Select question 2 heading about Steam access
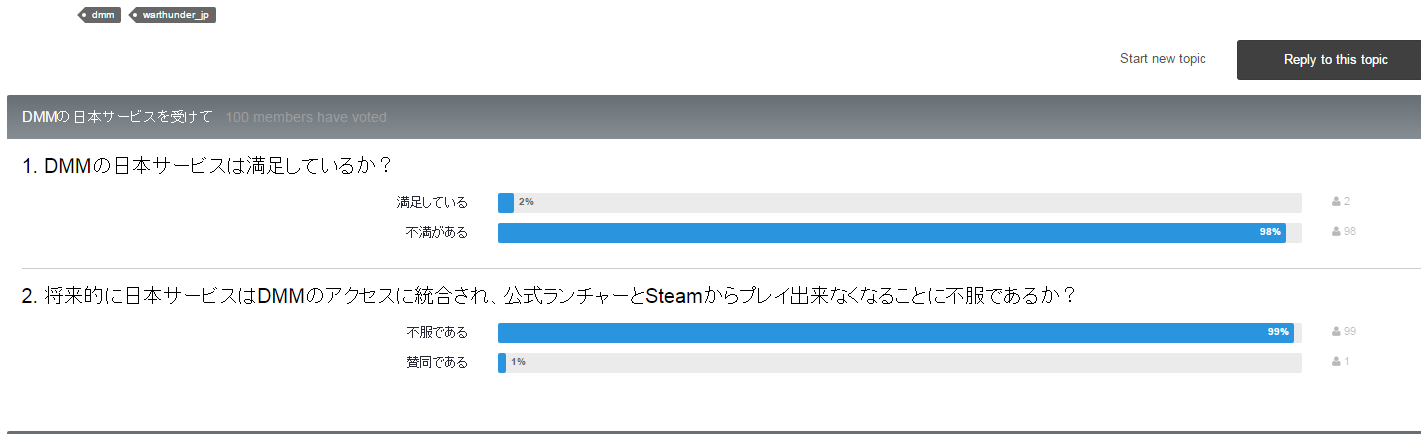 pos(549,296)
